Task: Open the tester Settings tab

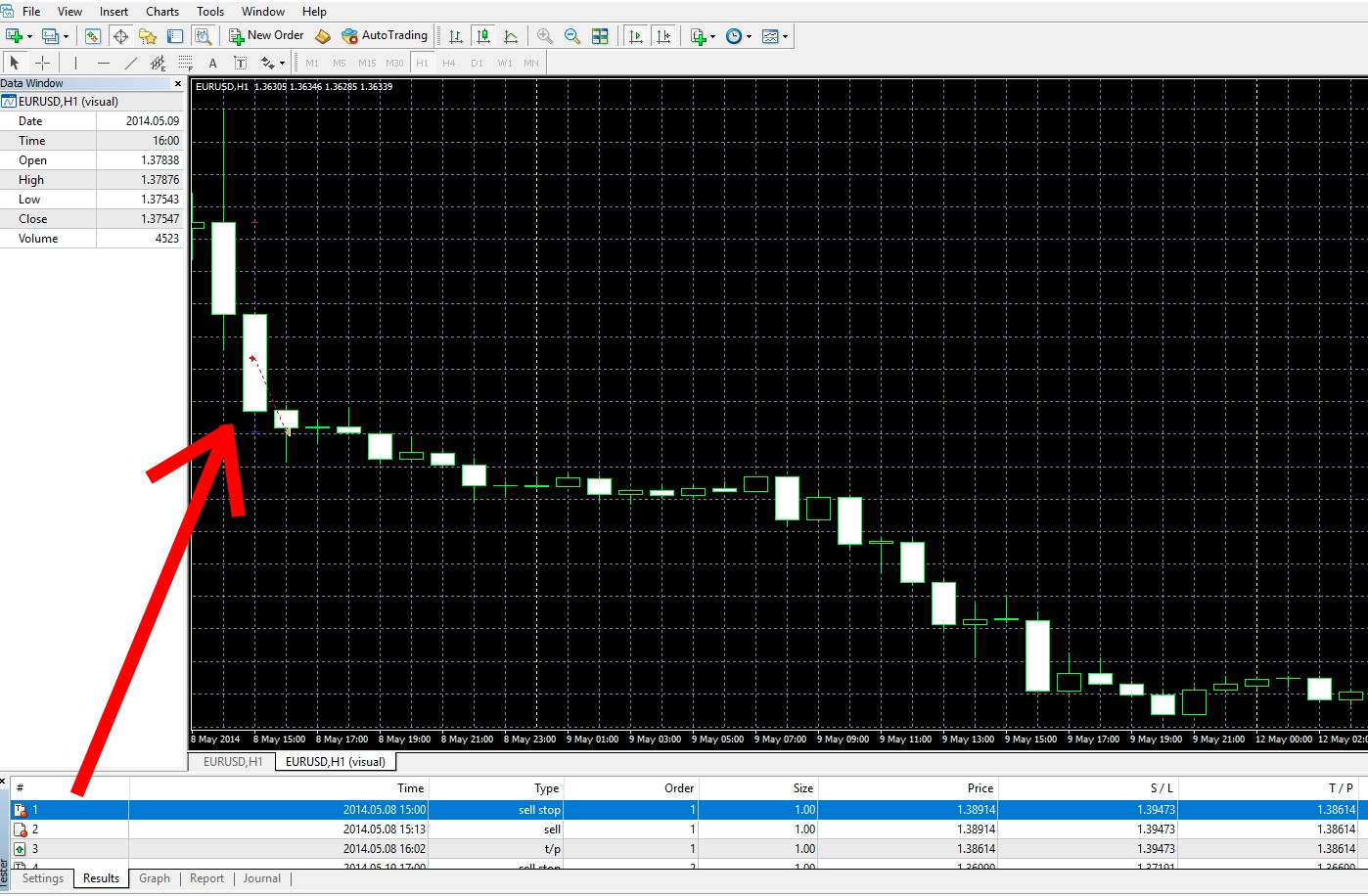Action: tap(43, 878)
